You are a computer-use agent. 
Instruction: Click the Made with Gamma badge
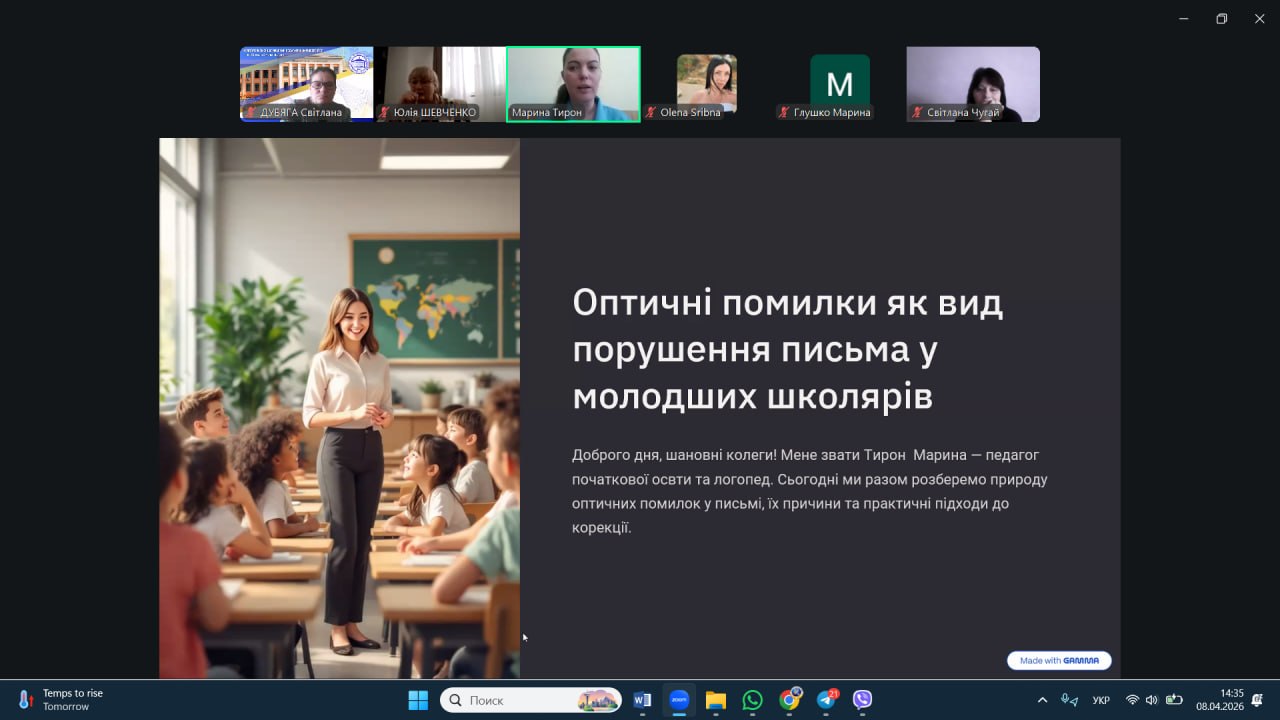point(1059,660)
